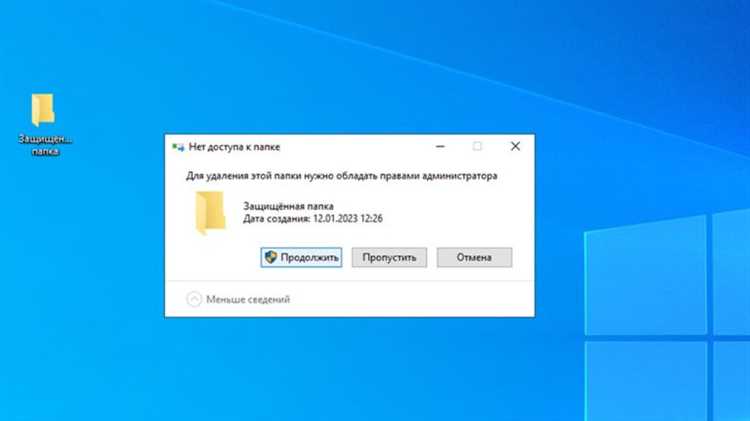
Task: Click the Продолжить button label
Action: [x=310, y=257]
